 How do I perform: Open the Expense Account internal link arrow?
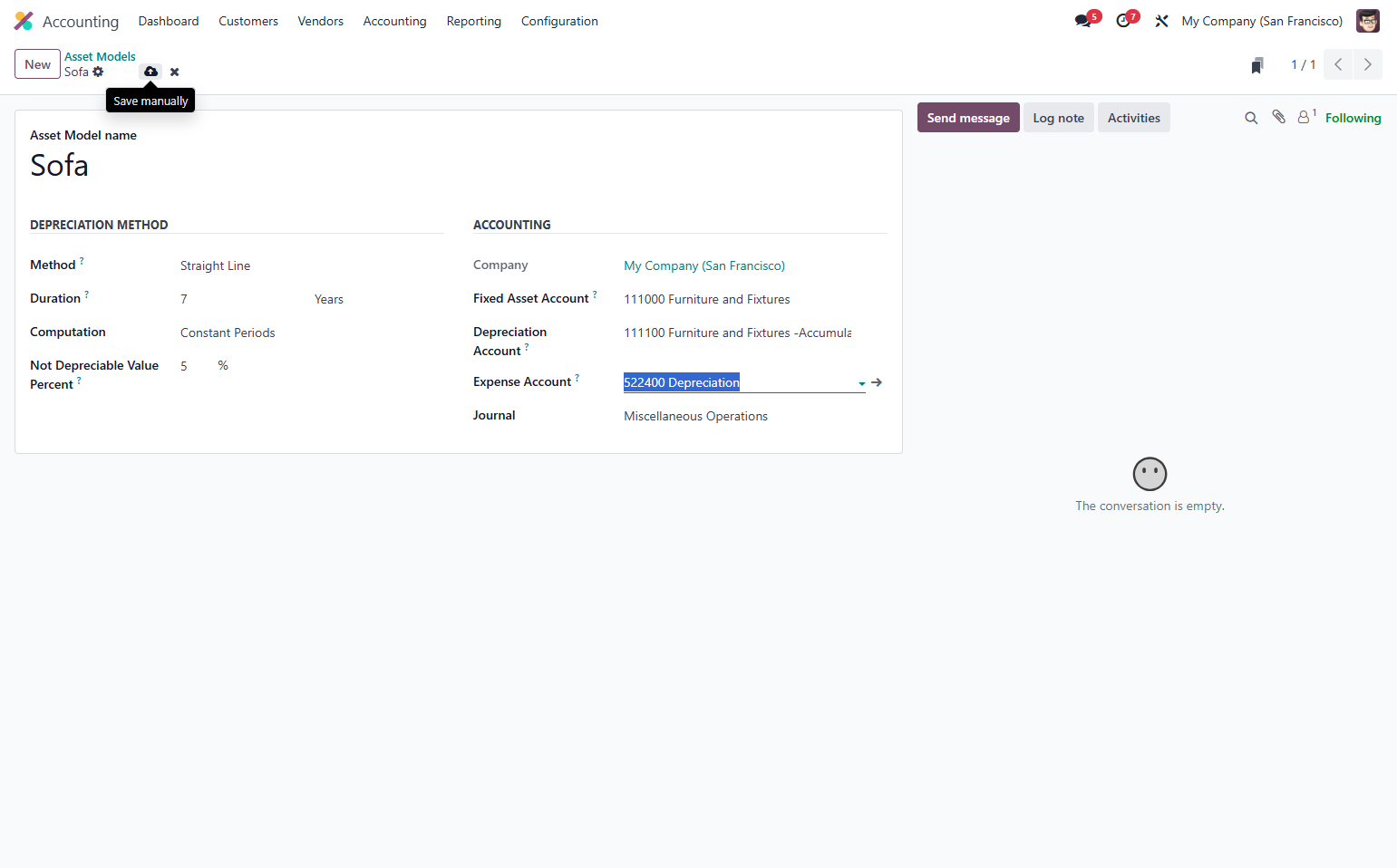(877, 382)
